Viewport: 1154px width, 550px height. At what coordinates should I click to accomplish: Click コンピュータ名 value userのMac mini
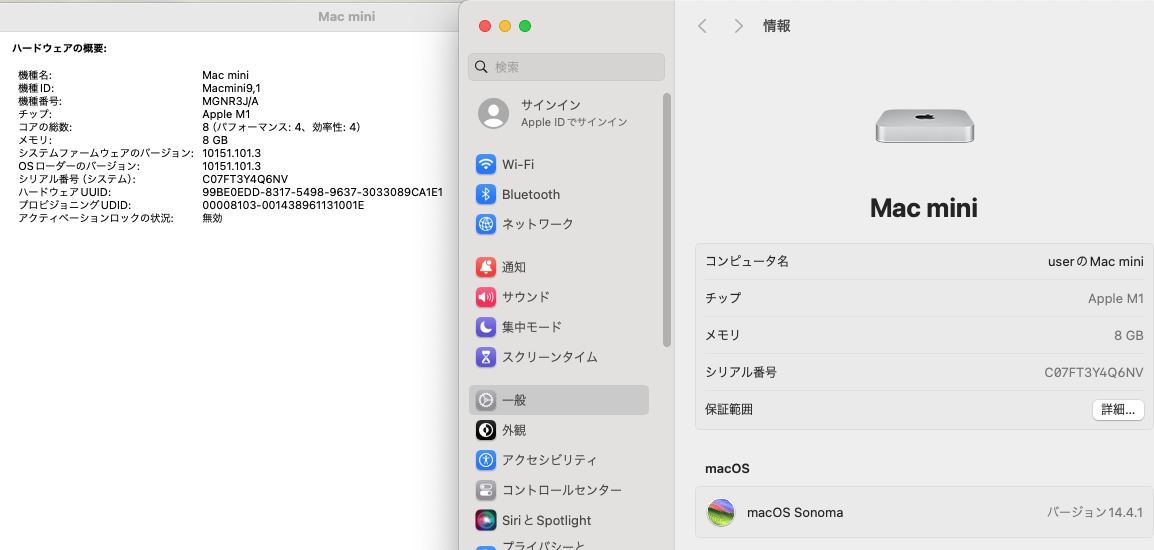coord(1095,261)
